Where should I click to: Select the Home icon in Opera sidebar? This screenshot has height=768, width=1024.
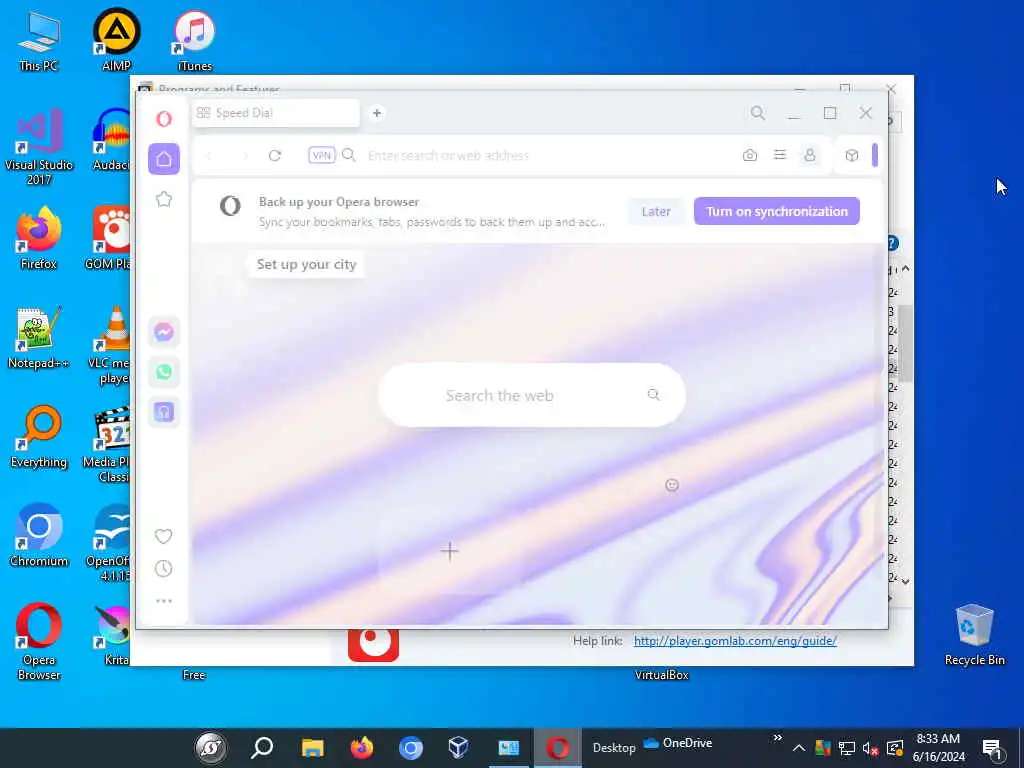(164, 159)
